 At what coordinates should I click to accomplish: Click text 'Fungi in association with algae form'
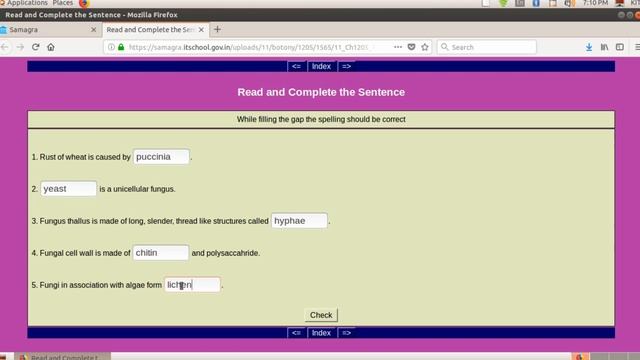(x=101, y=285)
